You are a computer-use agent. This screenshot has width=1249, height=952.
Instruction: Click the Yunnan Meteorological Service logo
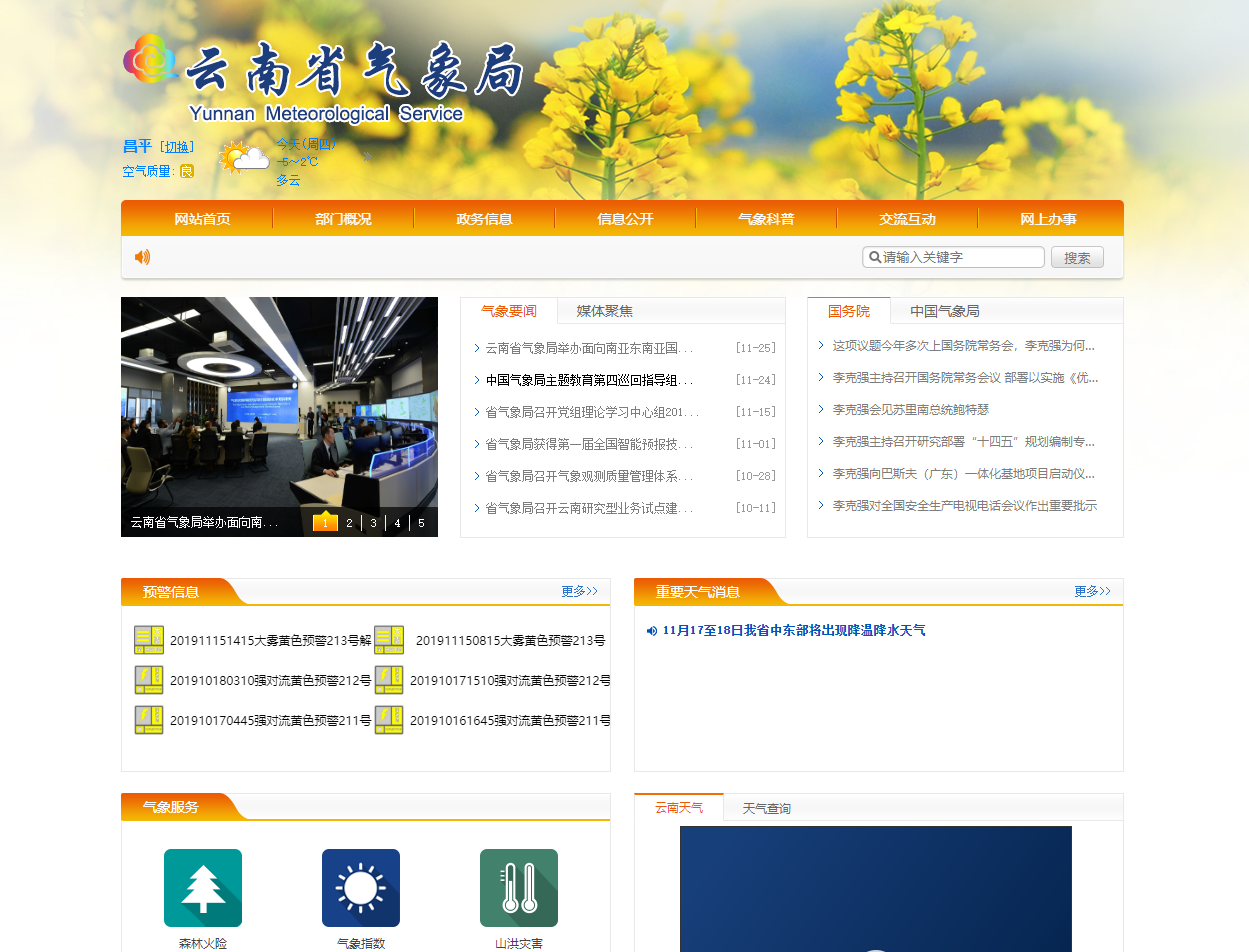(x=323, y=80)
